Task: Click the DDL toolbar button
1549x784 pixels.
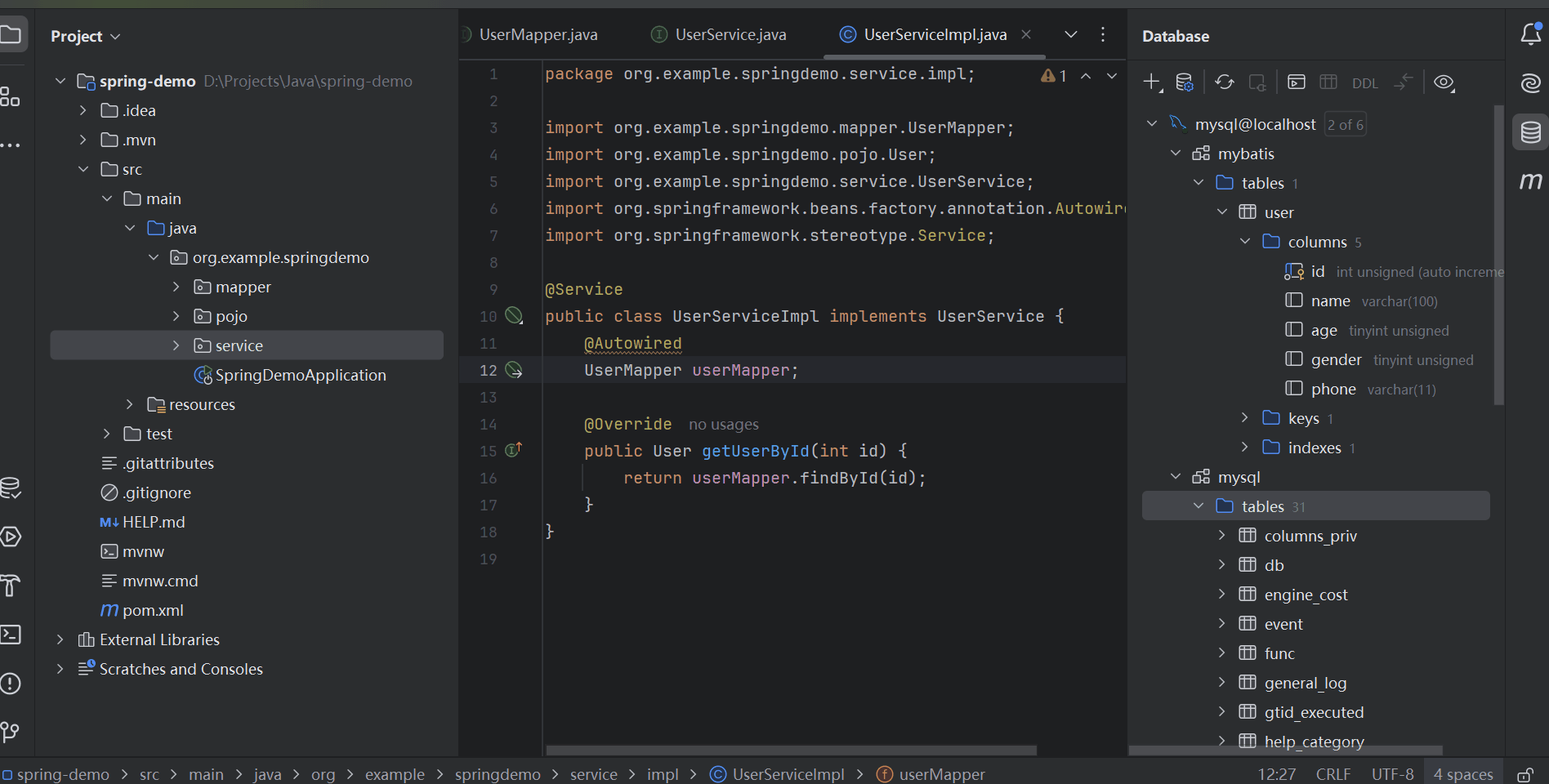Action: 1364,83
